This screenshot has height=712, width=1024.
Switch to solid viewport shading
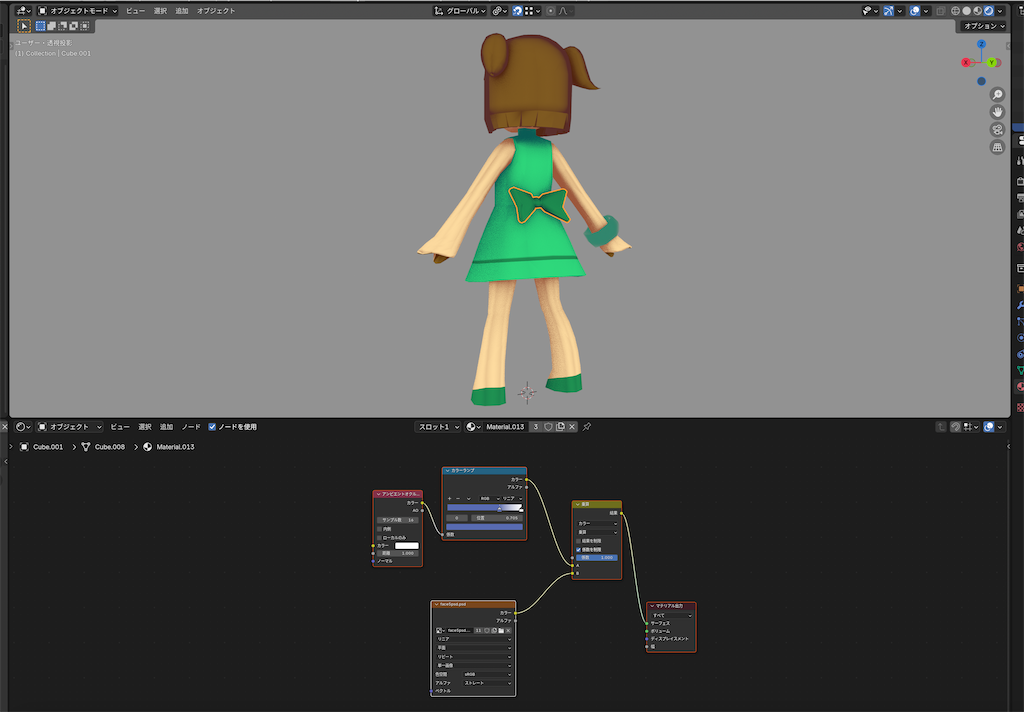(x=967, y=10)
